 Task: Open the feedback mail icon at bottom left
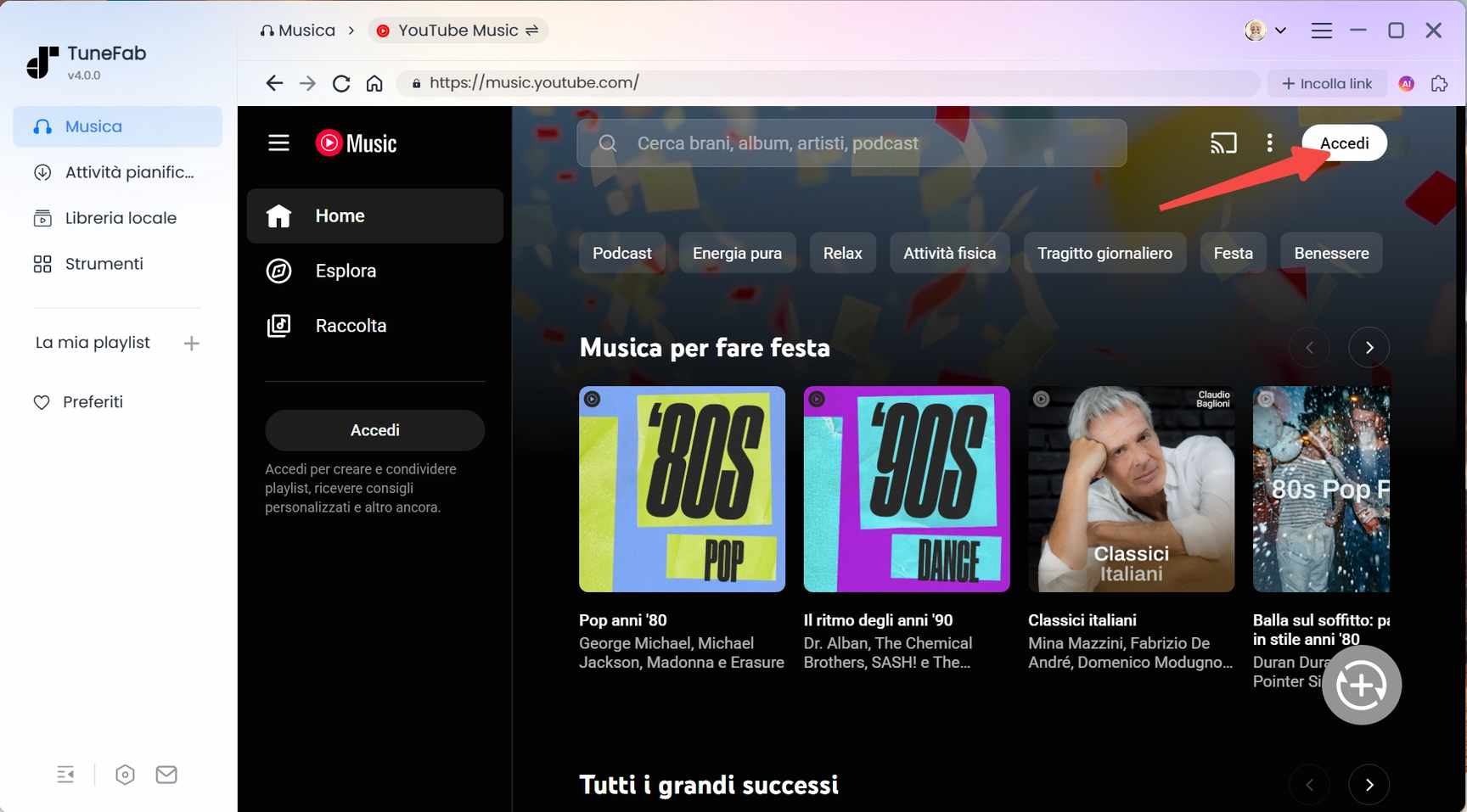(x=166, y=774)
